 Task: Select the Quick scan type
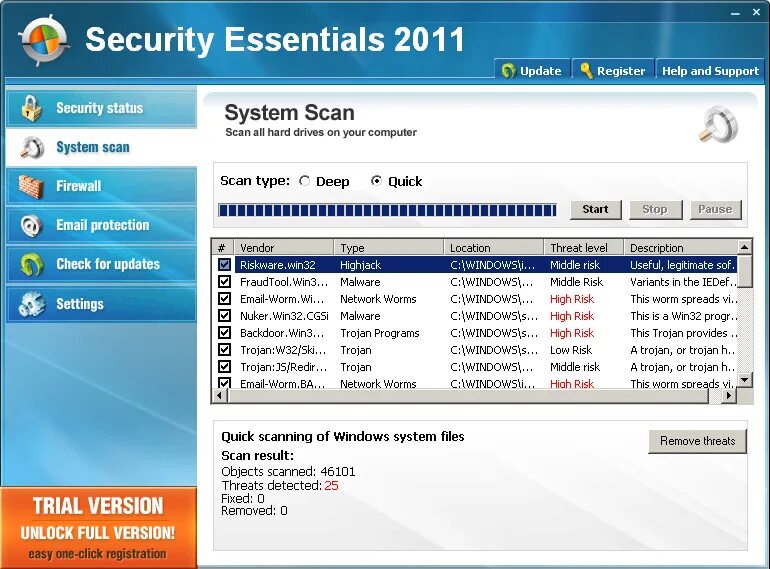[x=376, y=181]
